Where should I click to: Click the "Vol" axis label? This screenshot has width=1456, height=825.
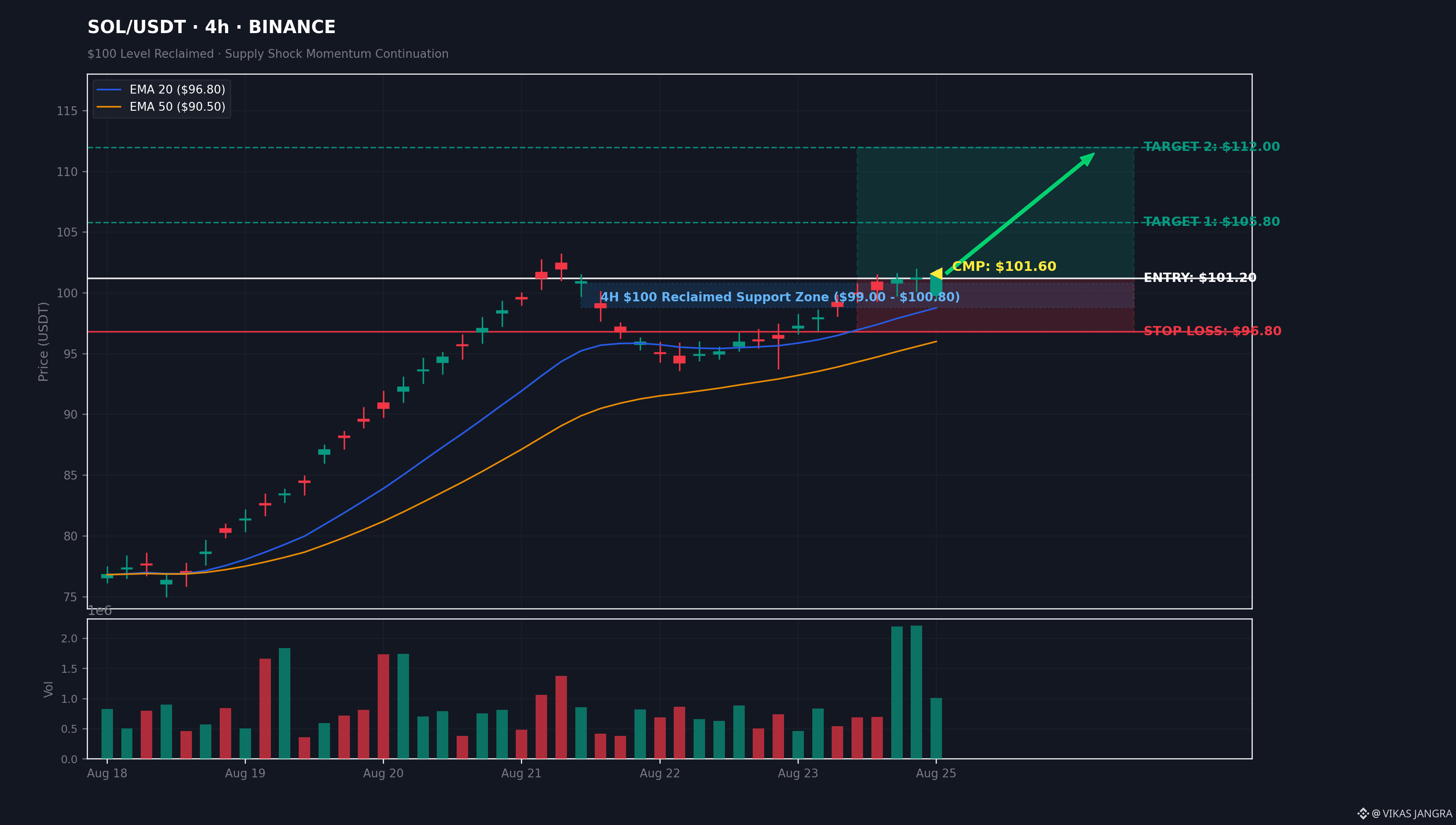[x=48, y=689]
